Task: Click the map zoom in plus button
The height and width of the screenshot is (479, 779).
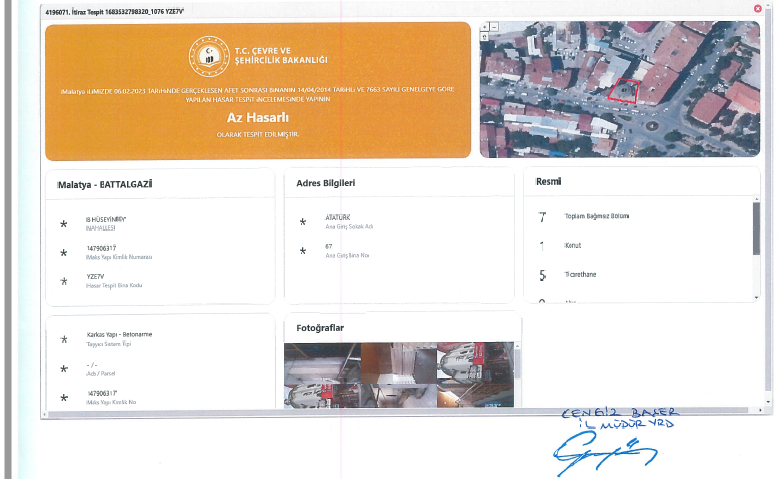Action: (484, 27)
